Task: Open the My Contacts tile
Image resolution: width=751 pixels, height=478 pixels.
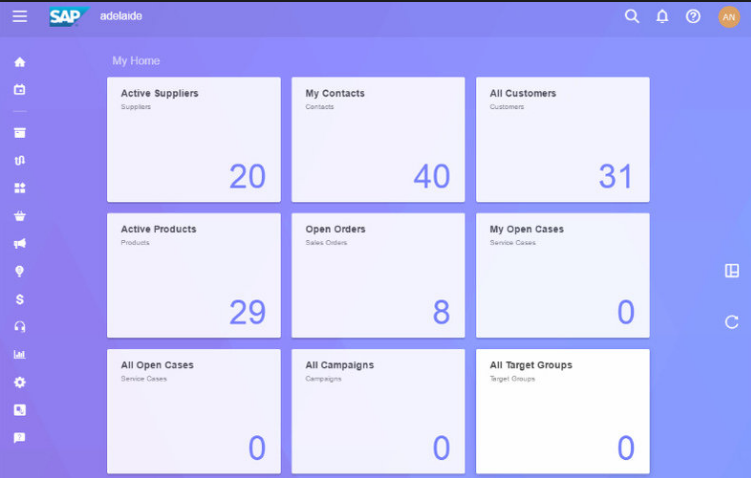Action: (x=378, y=139)
